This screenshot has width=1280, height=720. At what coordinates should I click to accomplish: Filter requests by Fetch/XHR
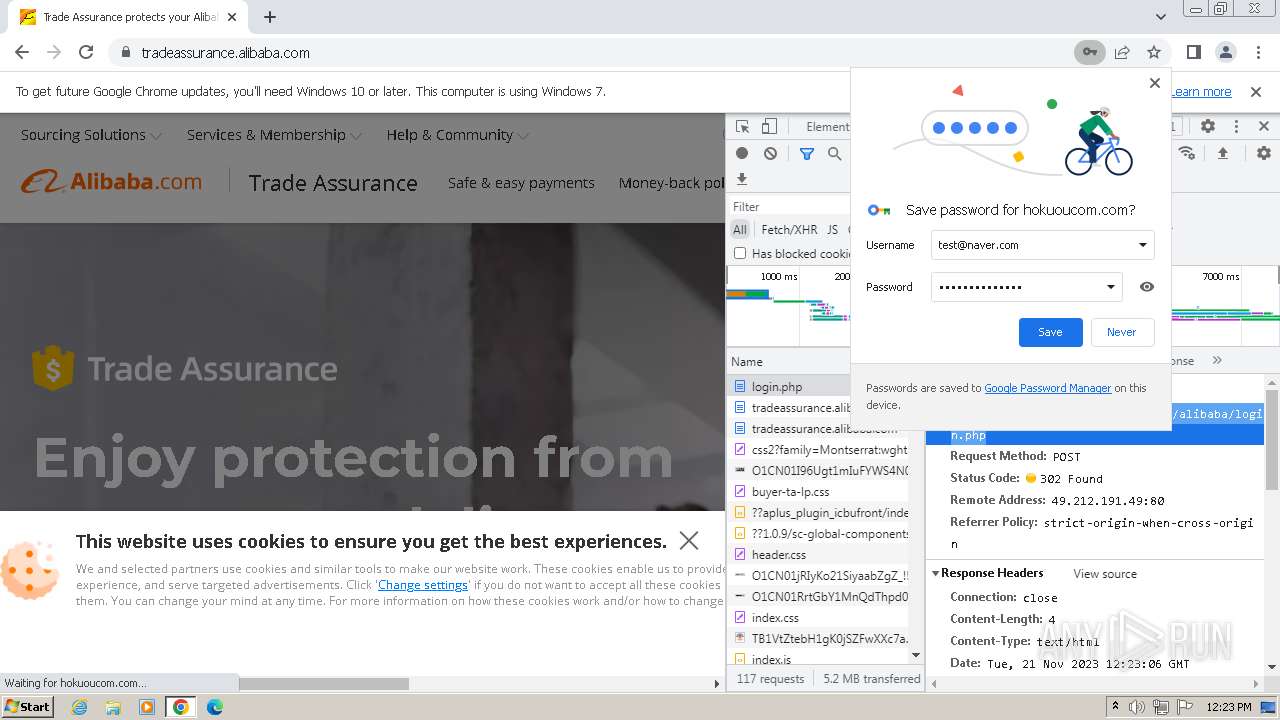pos(789,229)
